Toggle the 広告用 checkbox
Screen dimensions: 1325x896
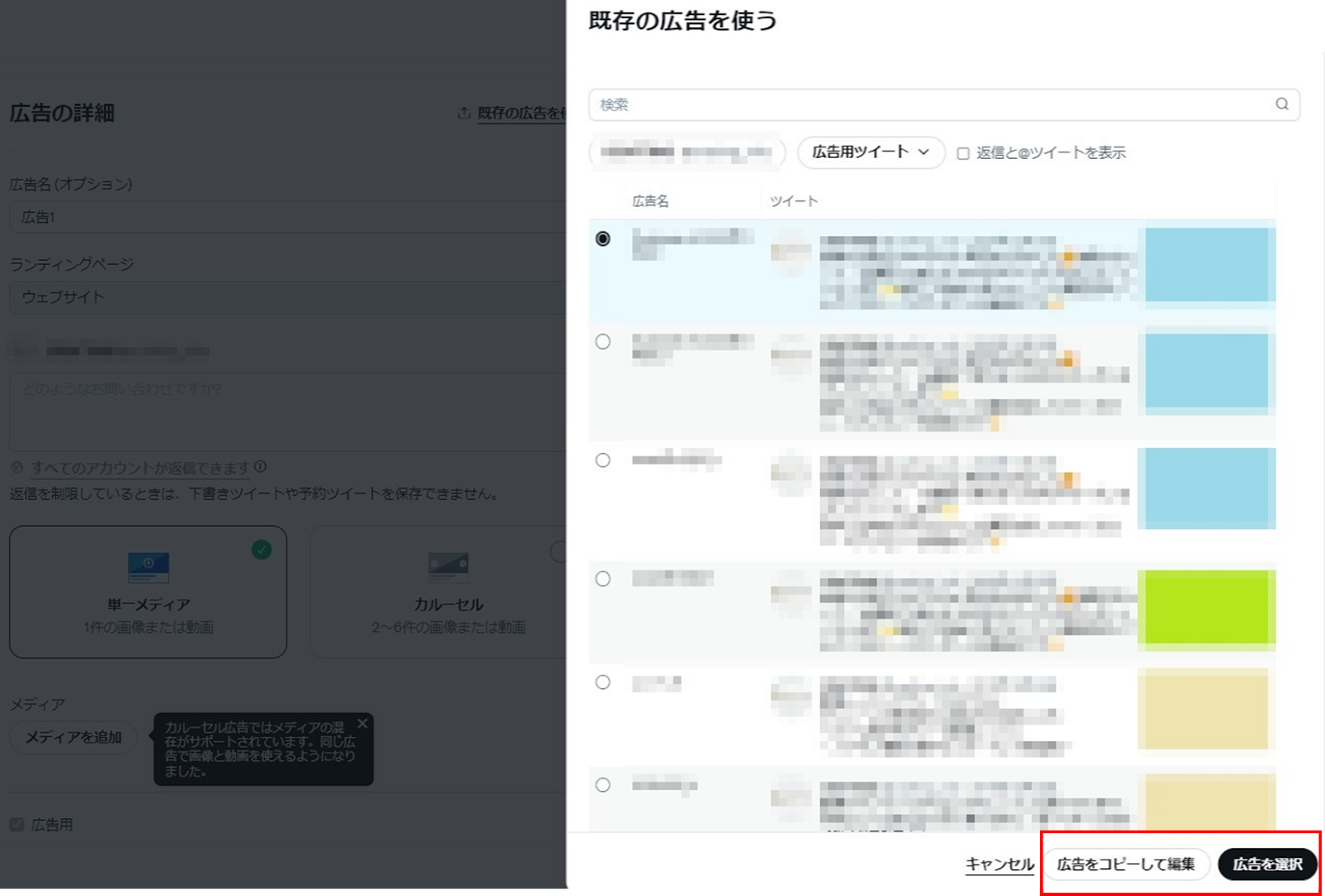(x=17, y=825)
